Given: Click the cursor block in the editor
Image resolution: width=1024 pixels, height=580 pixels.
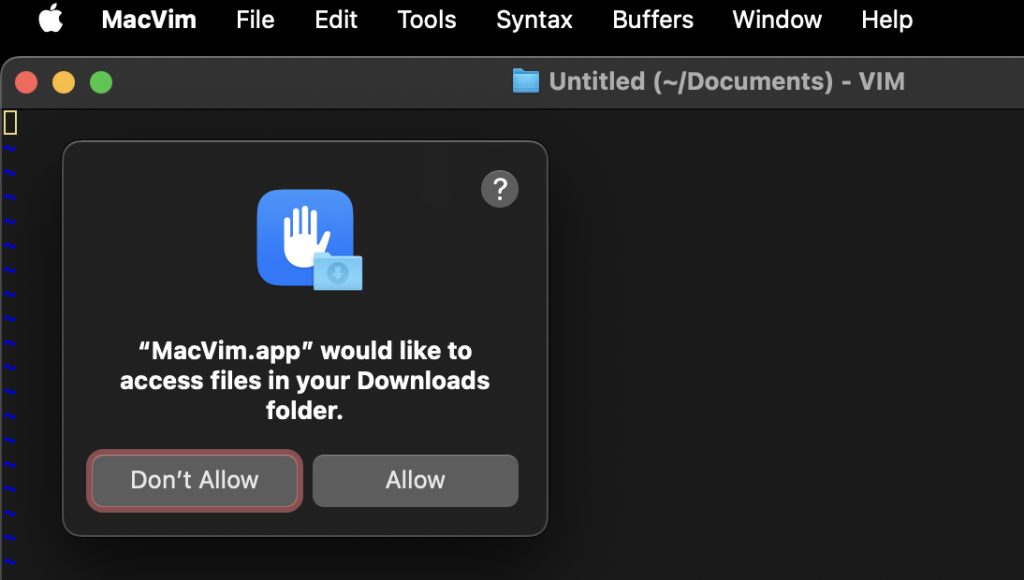Looking at the screenshot, I should (10, 123).
